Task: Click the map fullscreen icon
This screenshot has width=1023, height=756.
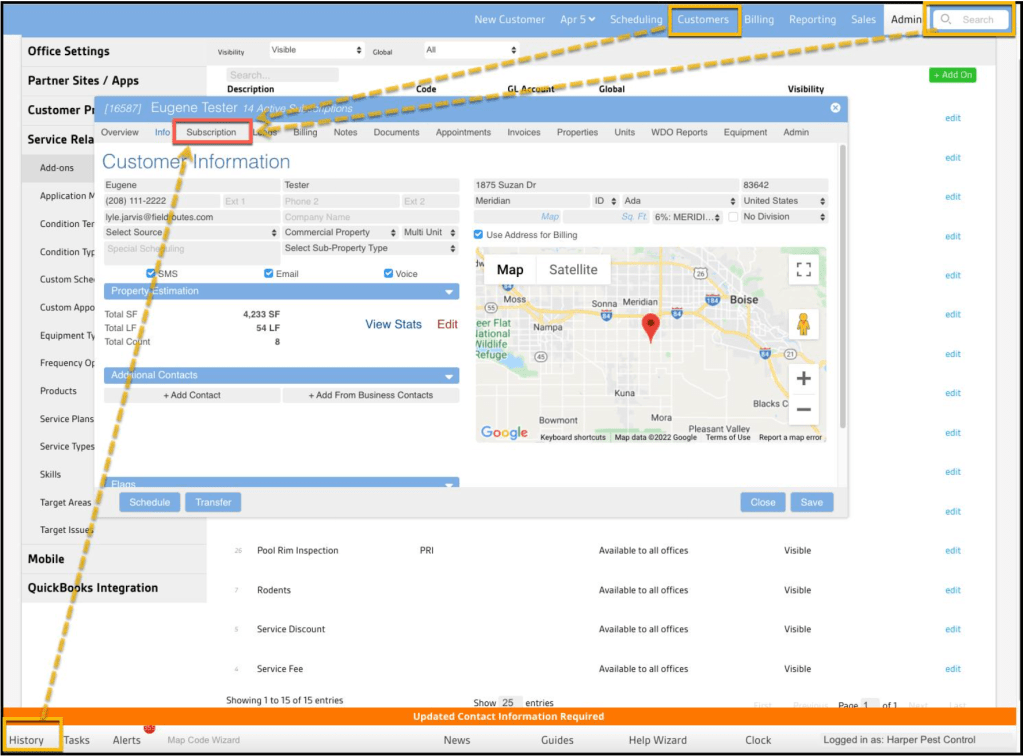Action: click(x=802, y=269)
